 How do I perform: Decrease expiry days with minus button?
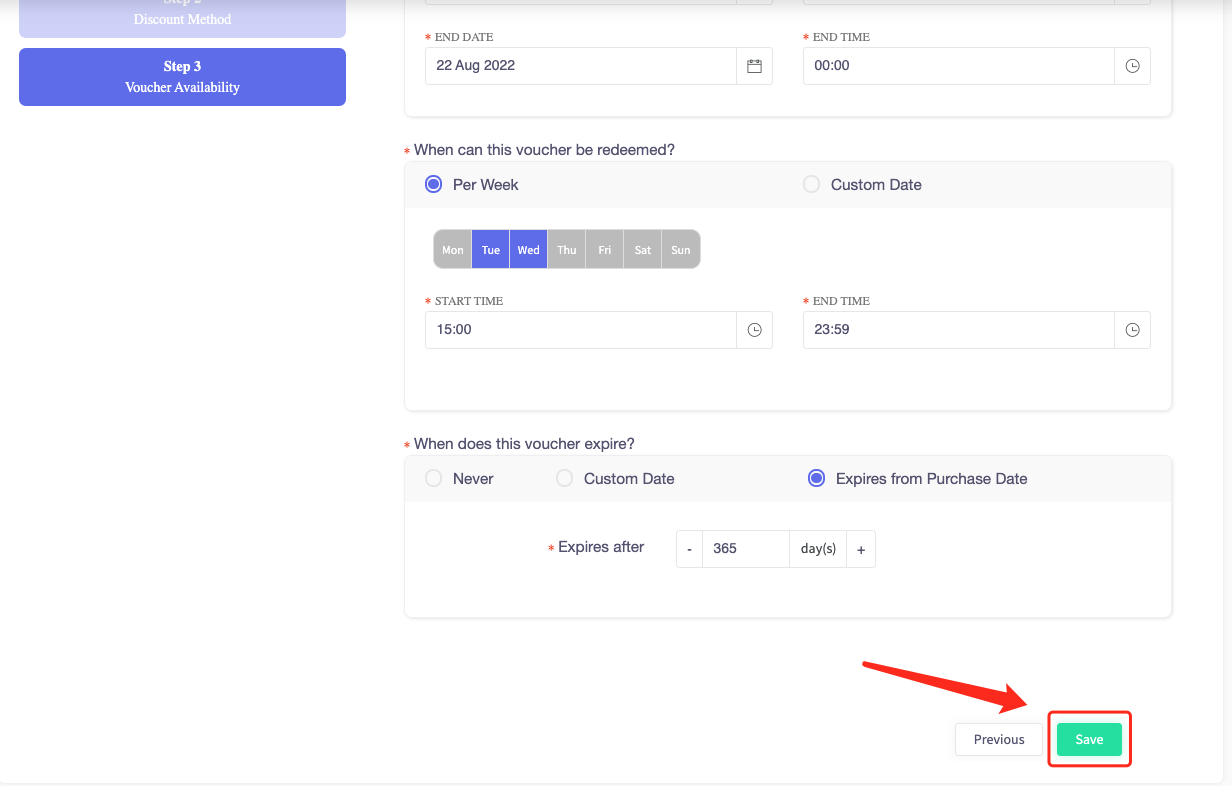pyautogui.click(x=689, y=549)
